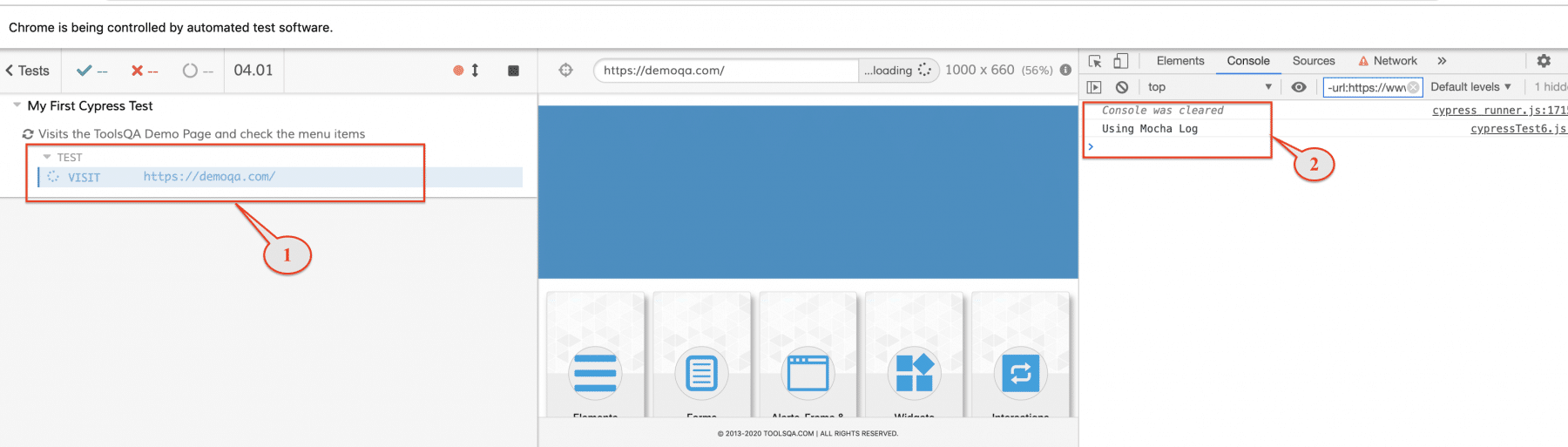Click the pending tests circle counter
This screenshot has width=1568, height=447.
tap(198, 71)
